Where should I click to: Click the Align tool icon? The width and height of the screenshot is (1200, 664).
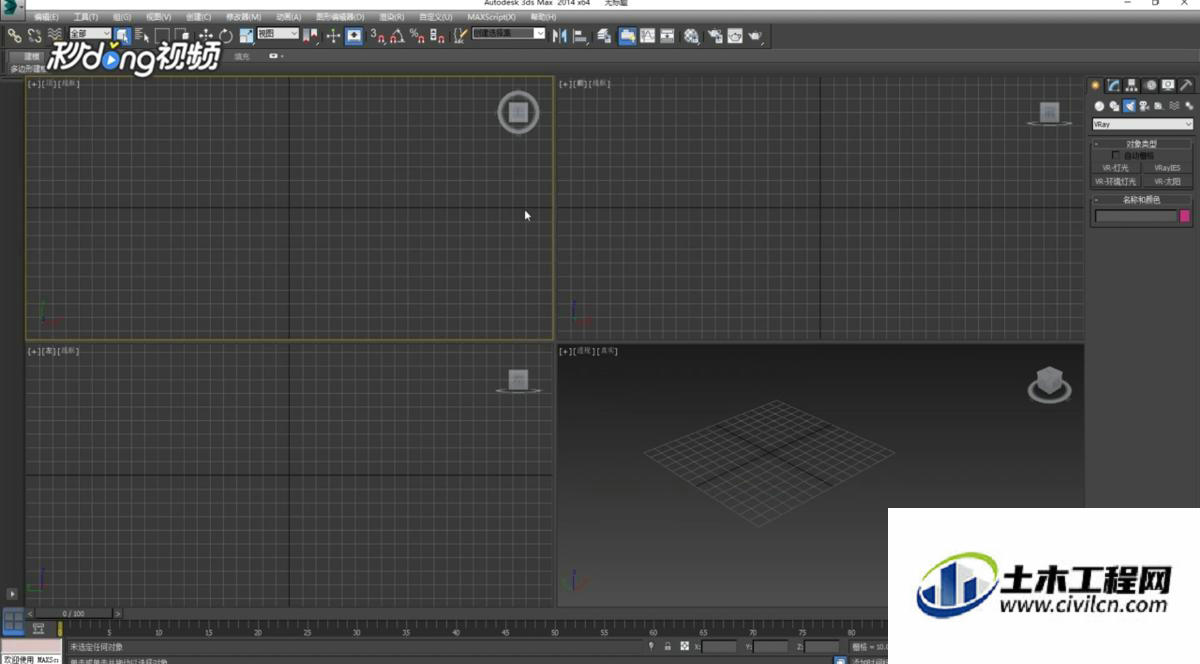click(580, 36)
